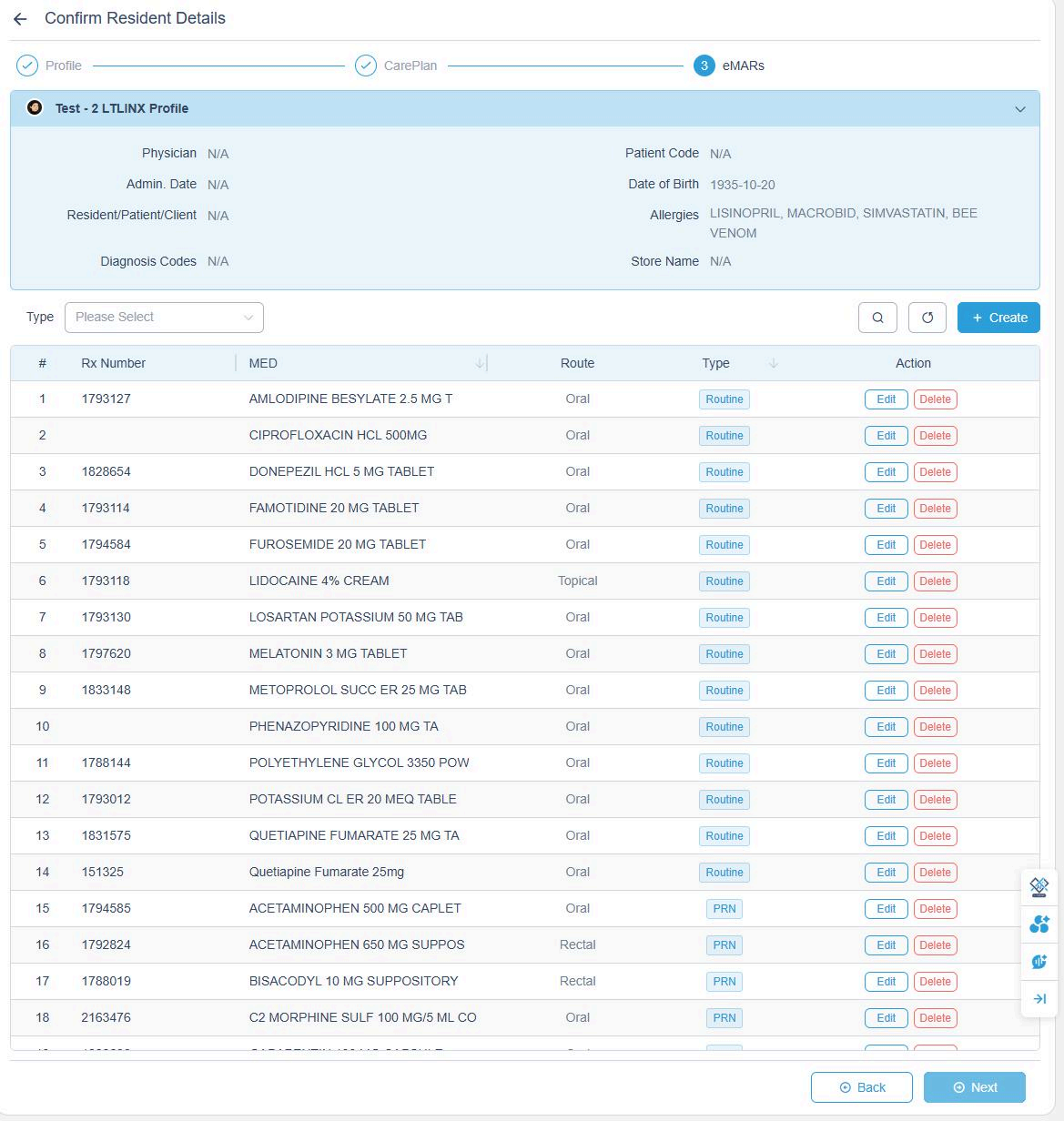This screenshot has height=1121, width=1064.
Task: Click the back arrow beside Confirm Resident Details
Action: point(20,19)
